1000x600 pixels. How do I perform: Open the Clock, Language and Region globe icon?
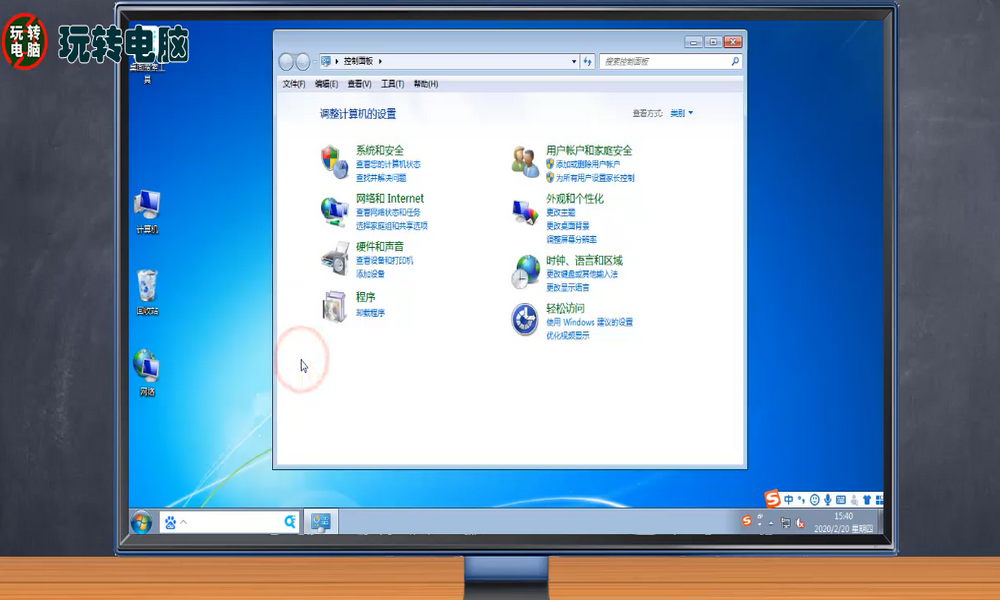[526, 272]
